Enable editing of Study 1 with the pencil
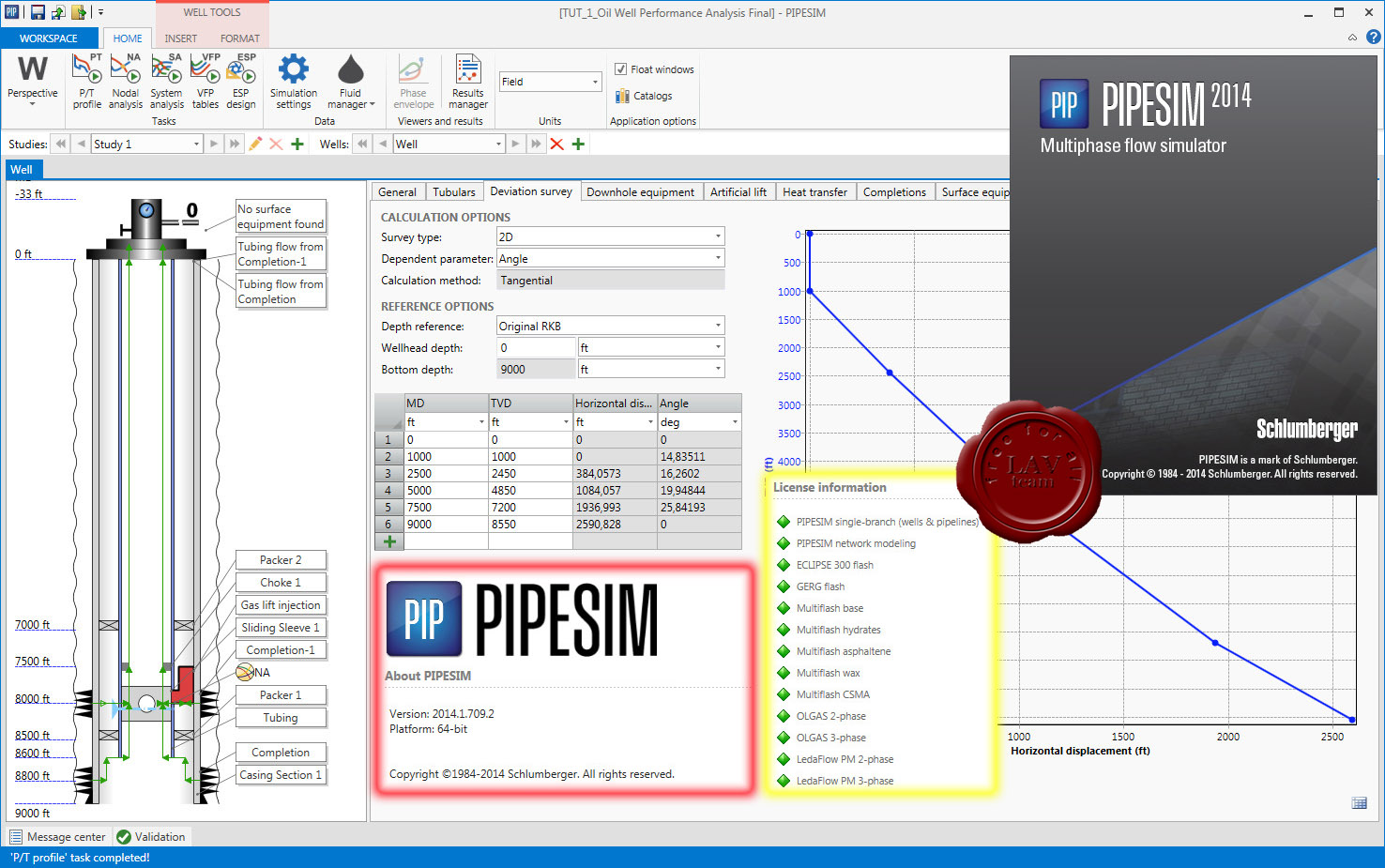Viewport: 1385px width, 868px height. point(255,144)
